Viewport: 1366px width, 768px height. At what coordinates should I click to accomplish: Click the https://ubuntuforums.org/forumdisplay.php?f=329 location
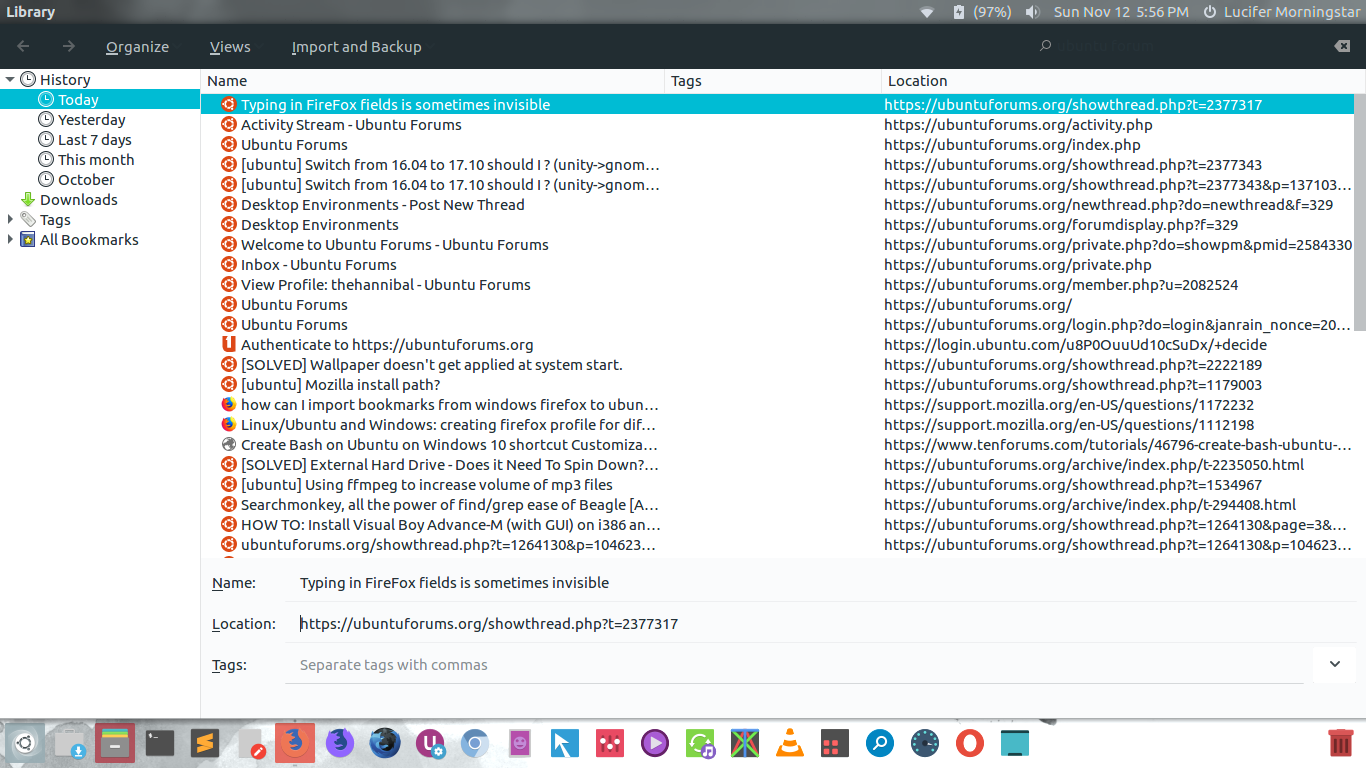coord(1061,225)
